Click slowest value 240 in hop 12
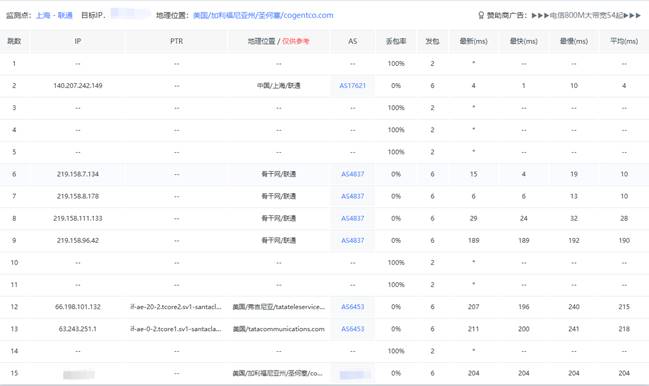649x386 pixels. click(574, 307)
